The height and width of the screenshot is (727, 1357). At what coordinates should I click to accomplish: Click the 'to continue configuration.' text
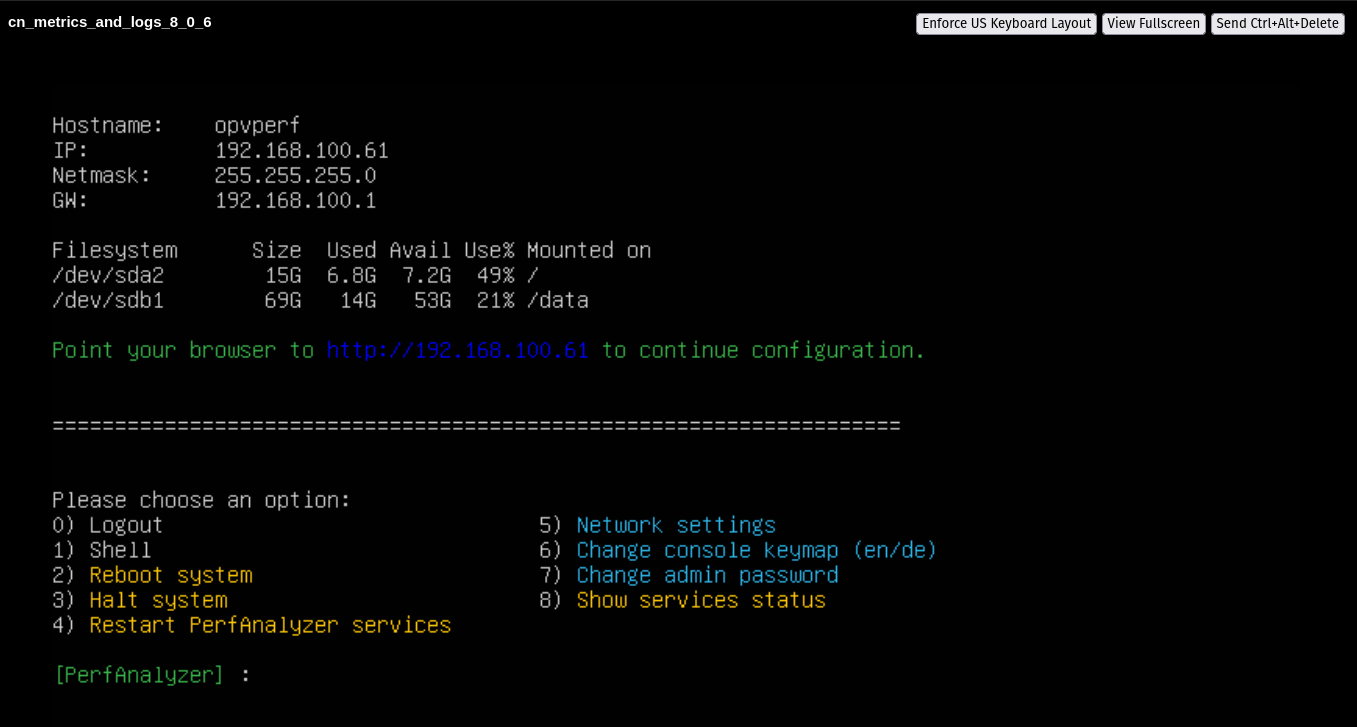(x=763, y=350)
